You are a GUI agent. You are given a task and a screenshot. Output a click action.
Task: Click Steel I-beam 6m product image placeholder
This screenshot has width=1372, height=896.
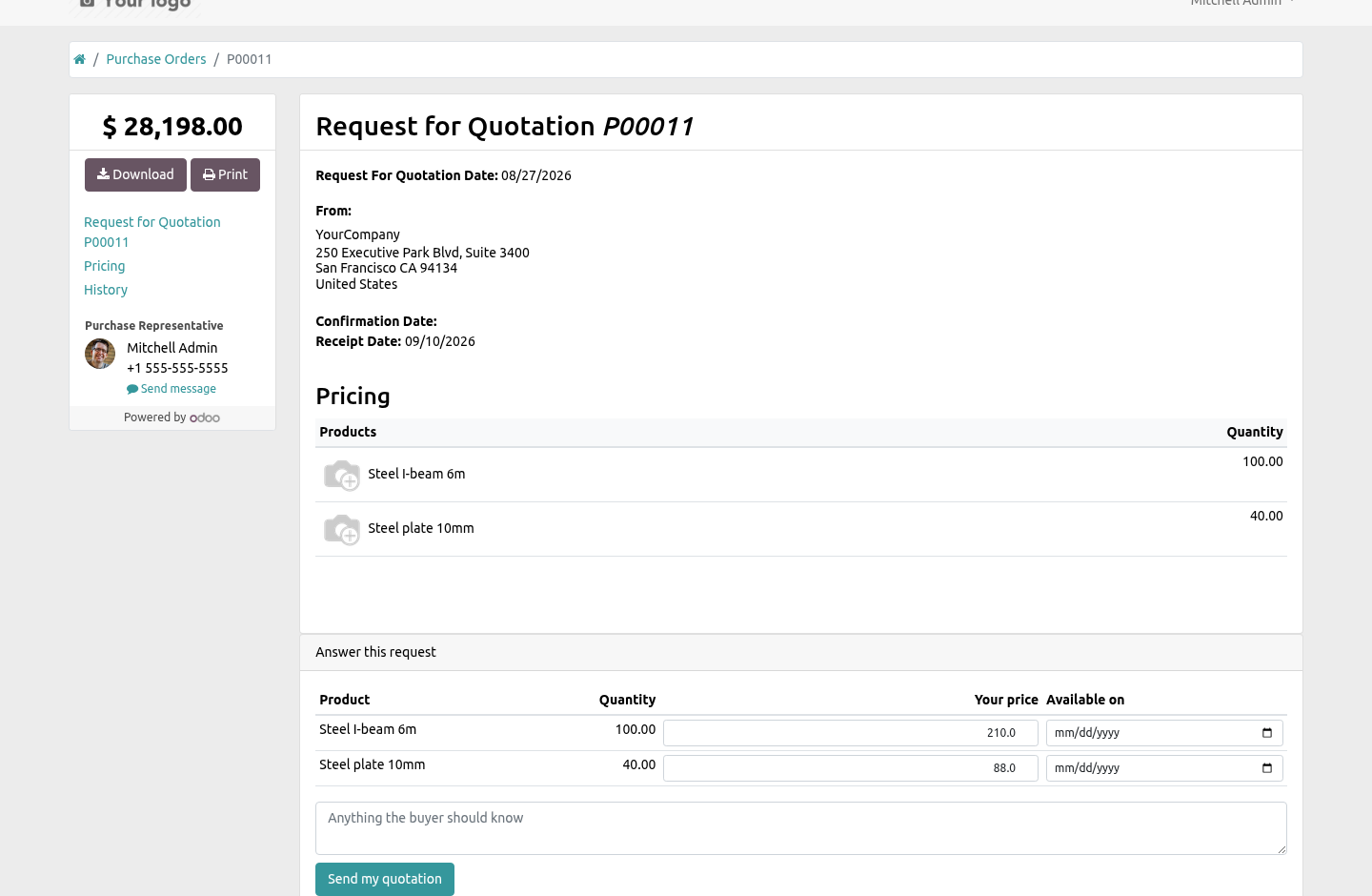coord(342,475)
